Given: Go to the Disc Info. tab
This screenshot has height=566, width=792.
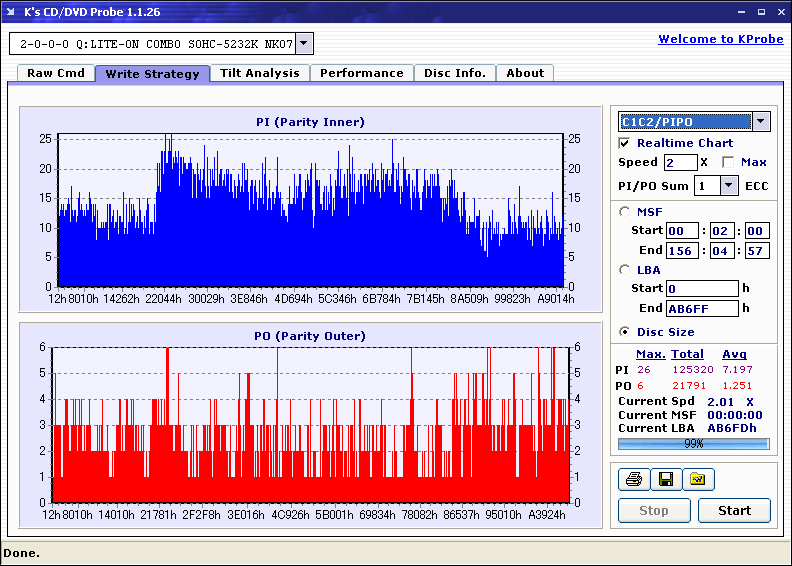Looking at the screenshot, I should point(455,73).
